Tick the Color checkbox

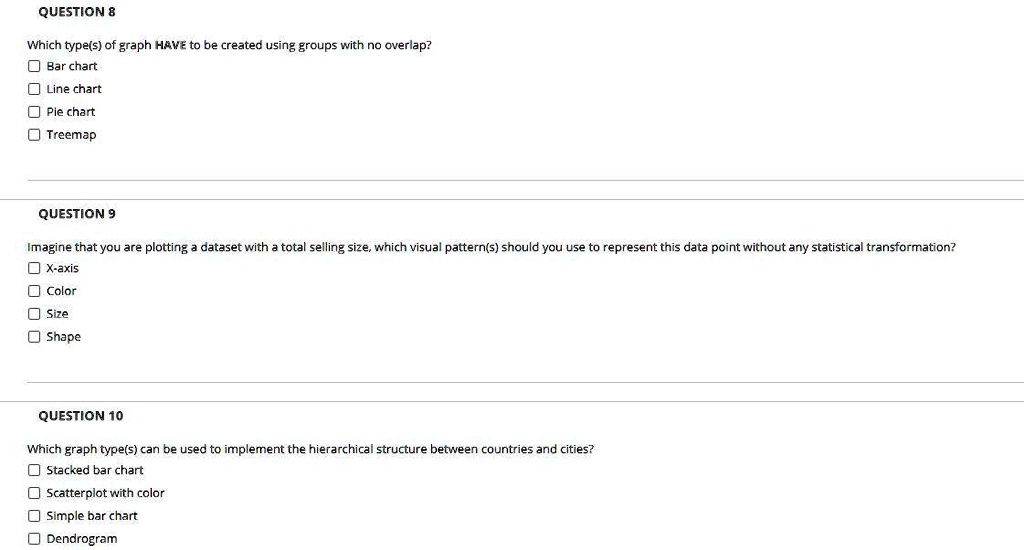click(x=34, y=291)
